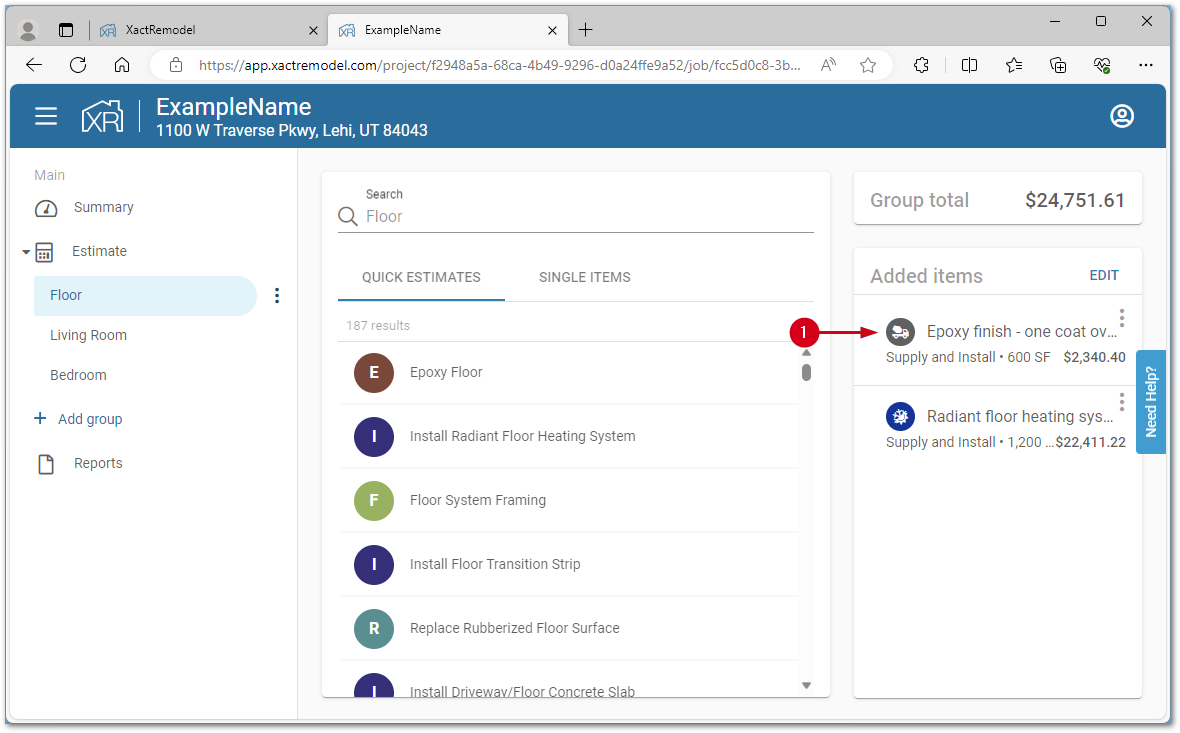This screenshot has height=733, width=1180.
Task: Open the Need Help side tab
Action: (x=1150, y=401)
